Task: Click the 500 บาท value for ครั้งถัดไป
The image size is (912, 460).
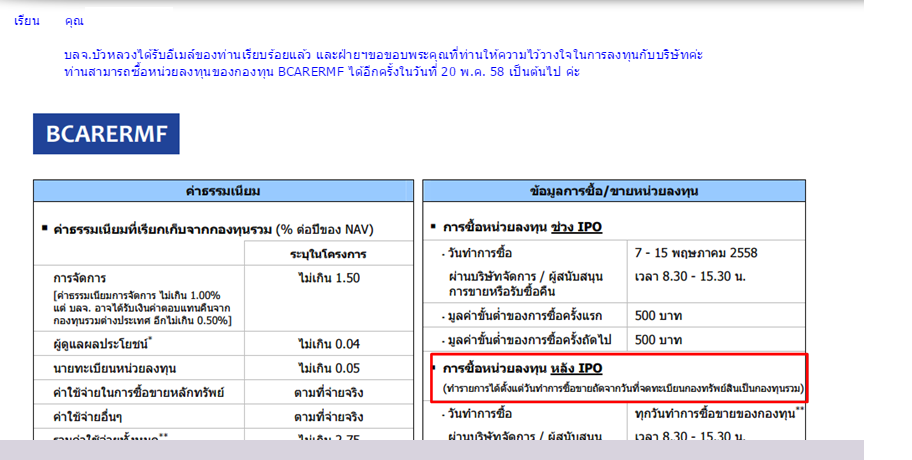Action: pyautogui.click(x=658, y=340)
